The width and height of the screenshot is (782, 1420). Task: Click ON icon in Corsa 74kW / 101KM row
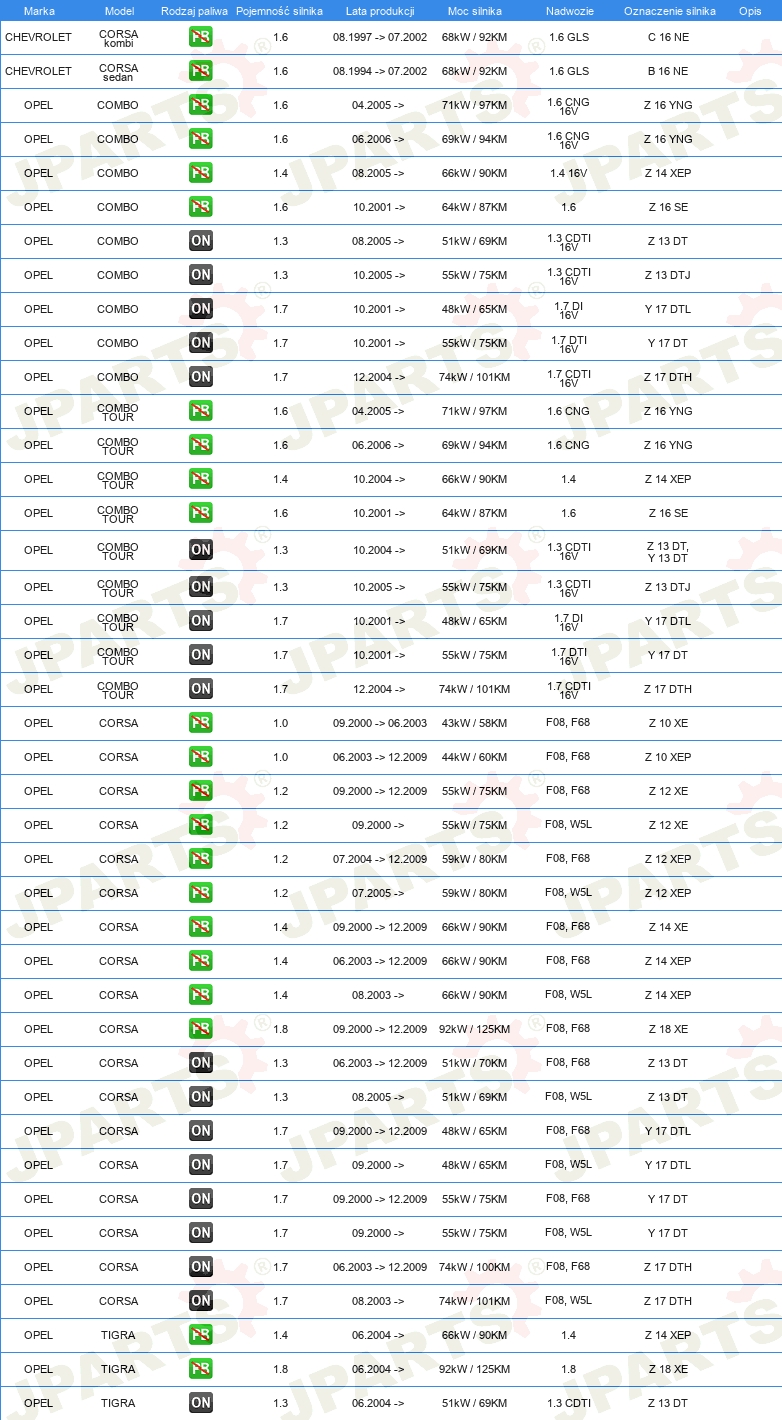coord(200,1301)
